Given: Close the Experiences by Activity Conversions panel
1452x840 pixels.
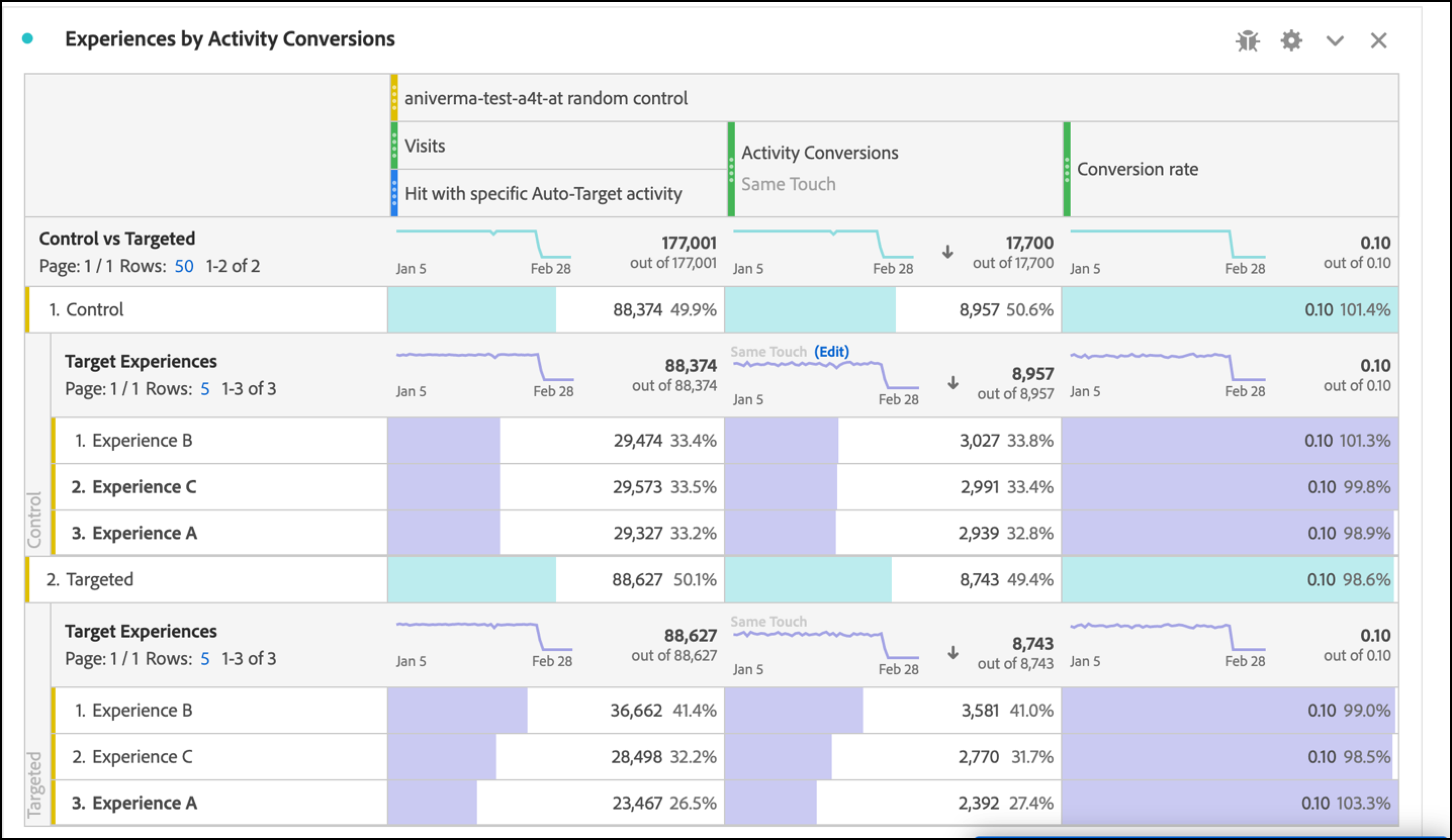Looking at the screenshot, I should pyautogui.click(x=1378, y=41).
